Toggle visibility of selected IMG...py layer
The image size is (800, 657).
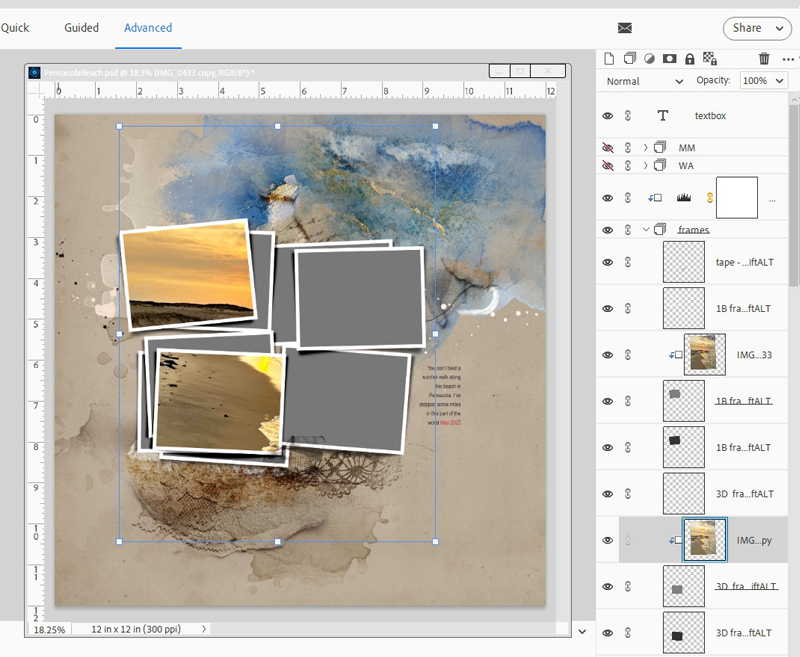point(608,540)
